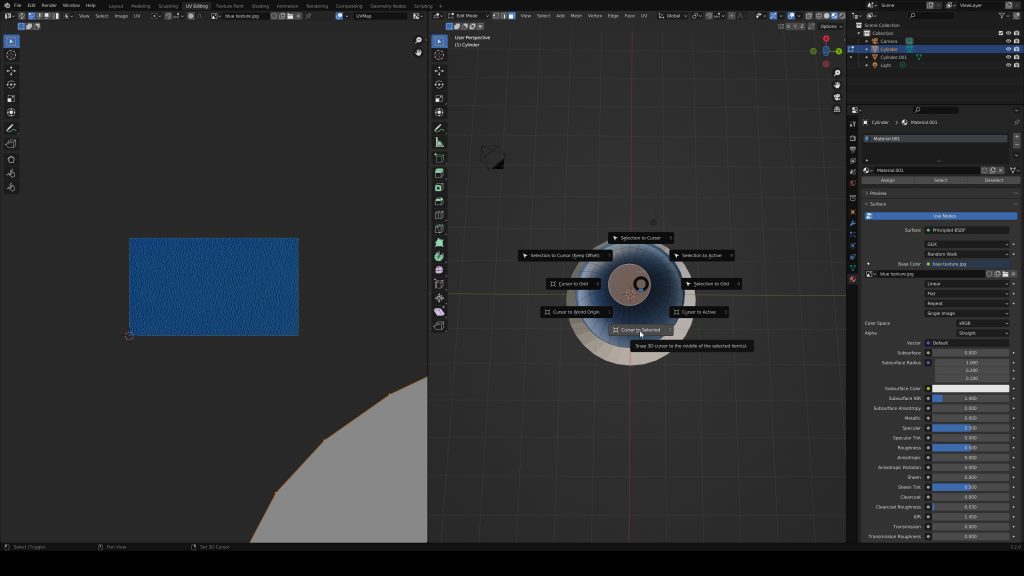
Task: Select the UV editor Tweak tool
Action: pos(10,41)
